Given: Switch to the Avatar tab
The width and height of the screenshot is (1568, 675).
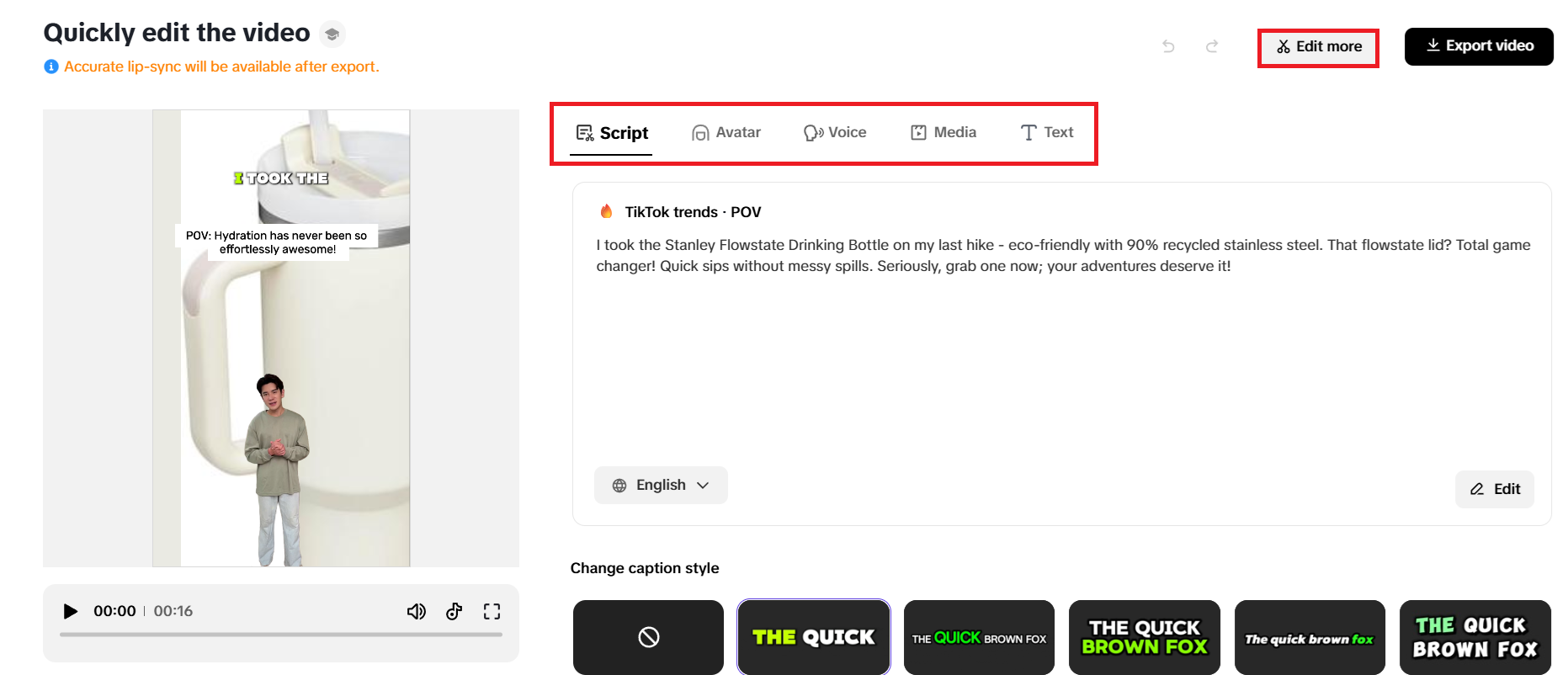Looking at the screenshot, I should pyautogui.click(x=726, y=133).
